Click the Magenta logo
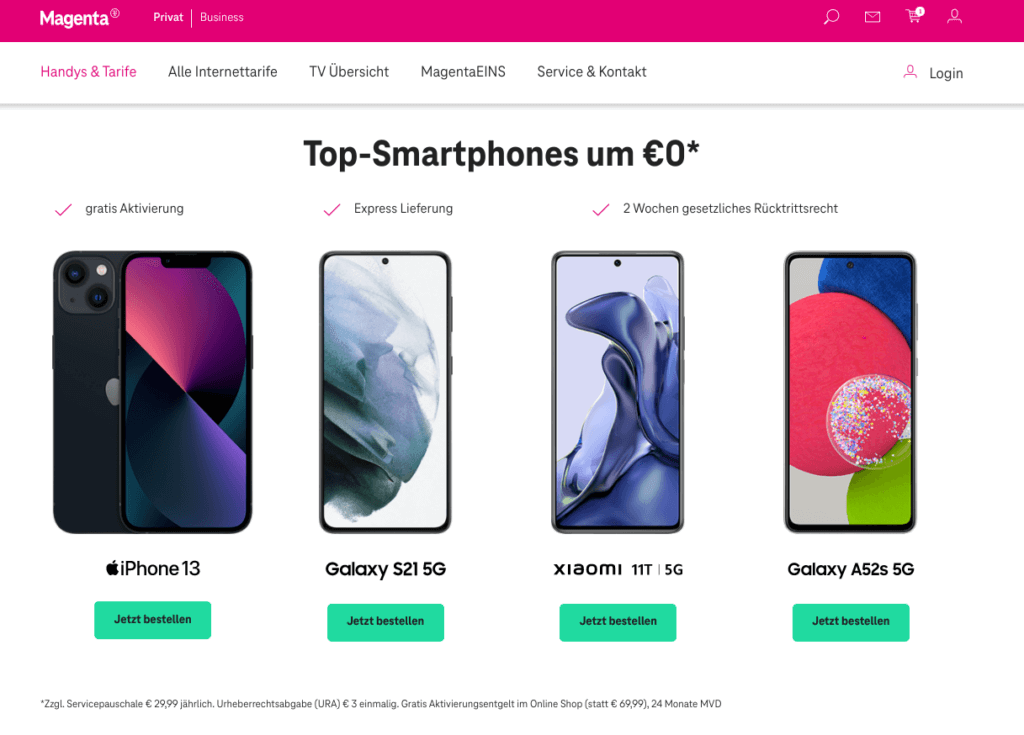The image size is (1024, 735). click(x=79, y=18)
